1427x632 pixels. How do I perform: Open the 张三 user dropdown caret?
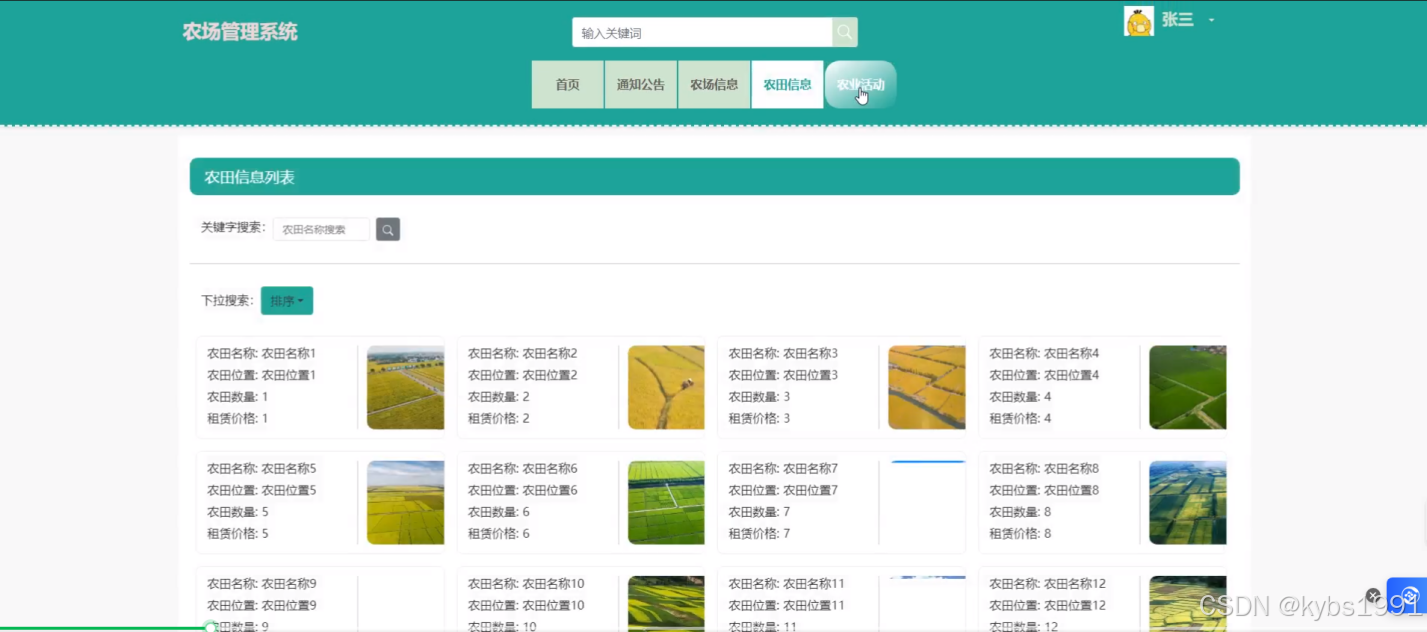pyautogui.click(x=1211, y=20)
